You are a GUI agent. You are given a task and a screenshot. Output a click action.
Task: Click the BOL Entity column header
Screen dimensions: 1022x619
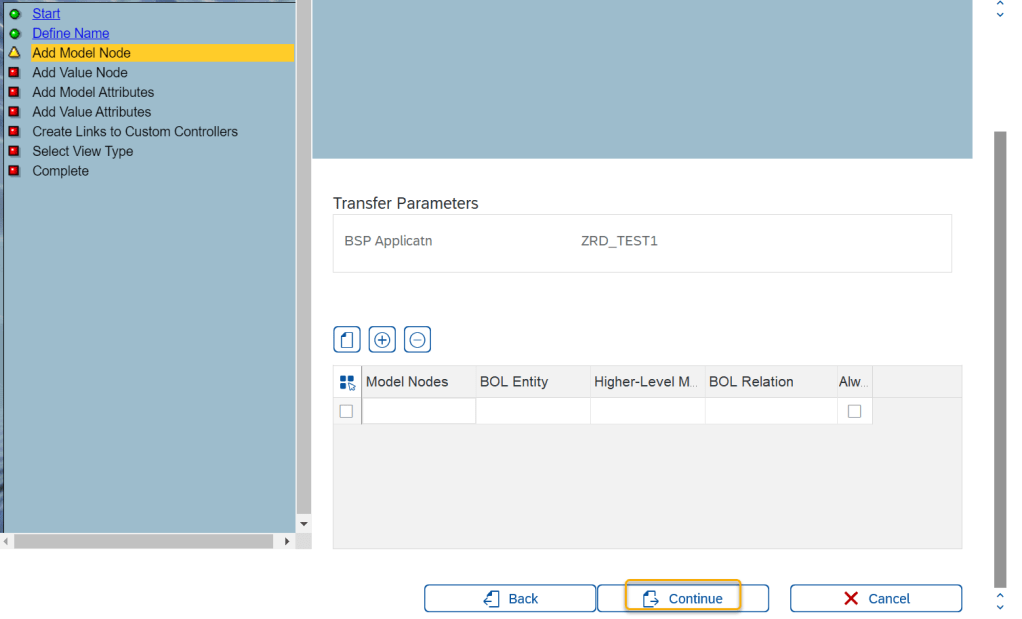coord(533,382)
